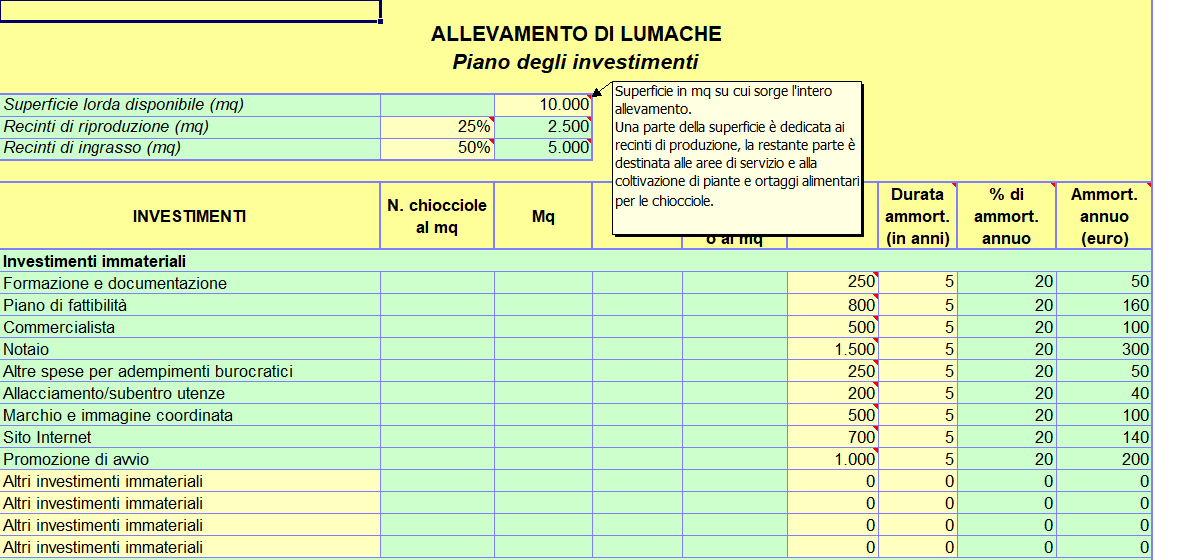Select the 2.500 mq cell
Viewport: 1186px width, 560px height.
pos(543,126)
